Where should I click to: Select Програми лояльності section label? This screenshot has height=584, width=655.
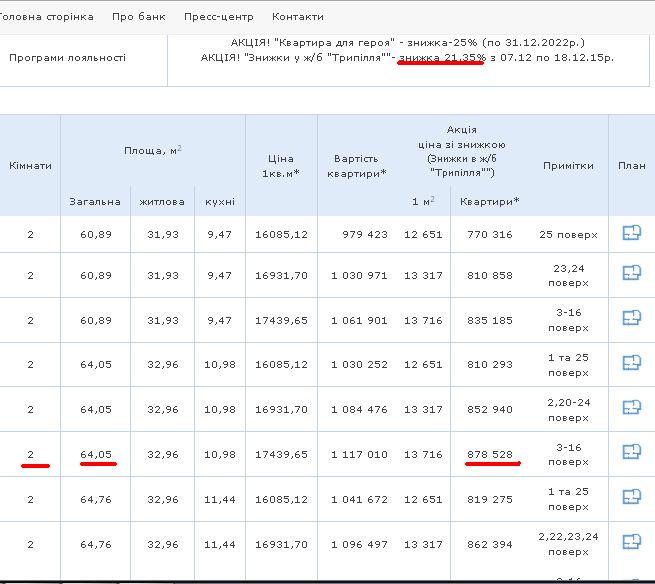point(67,58)
